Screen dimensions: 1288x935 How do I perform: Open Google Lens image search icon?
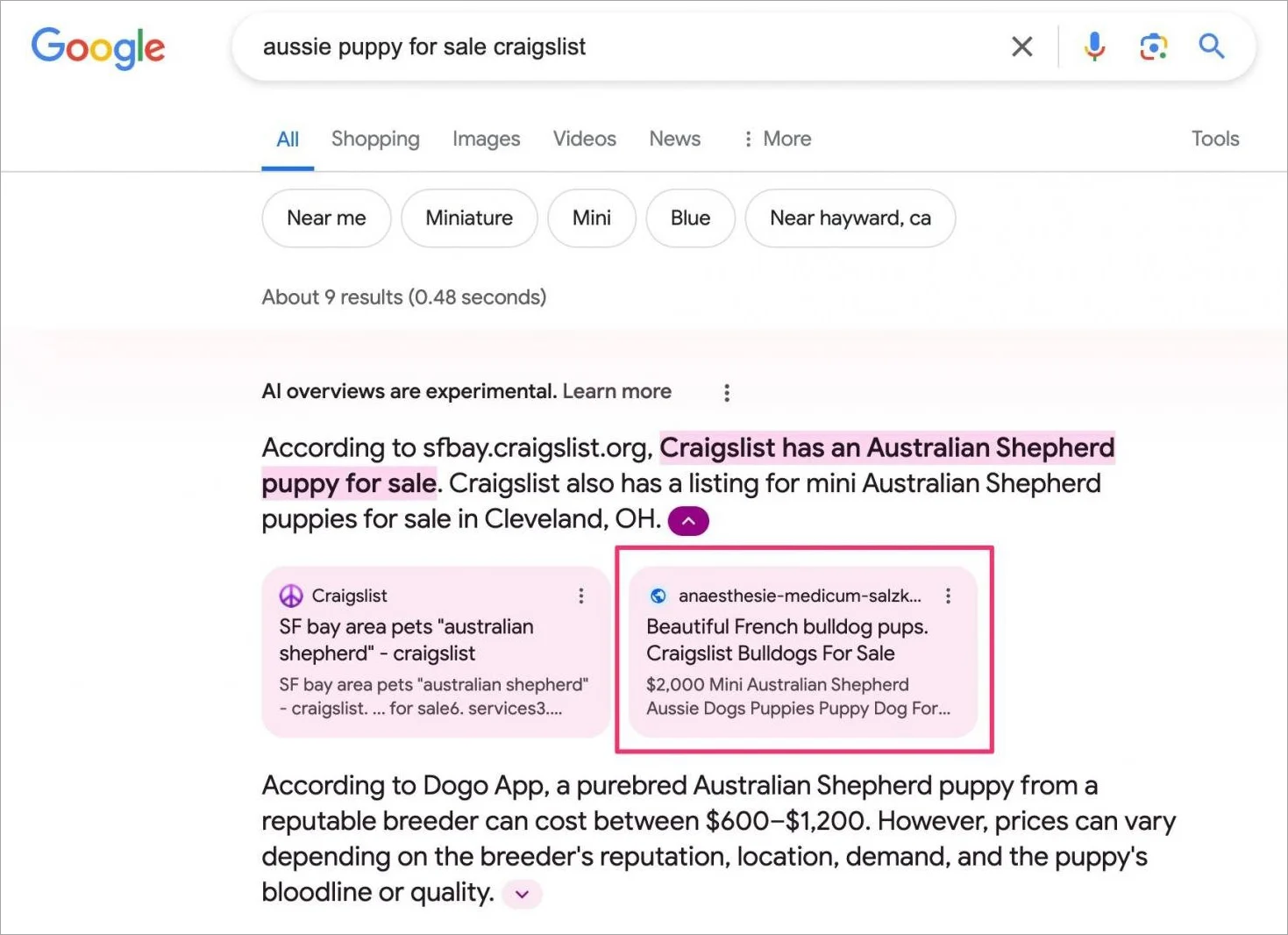pyautogui.click(x=1153, y=46)
